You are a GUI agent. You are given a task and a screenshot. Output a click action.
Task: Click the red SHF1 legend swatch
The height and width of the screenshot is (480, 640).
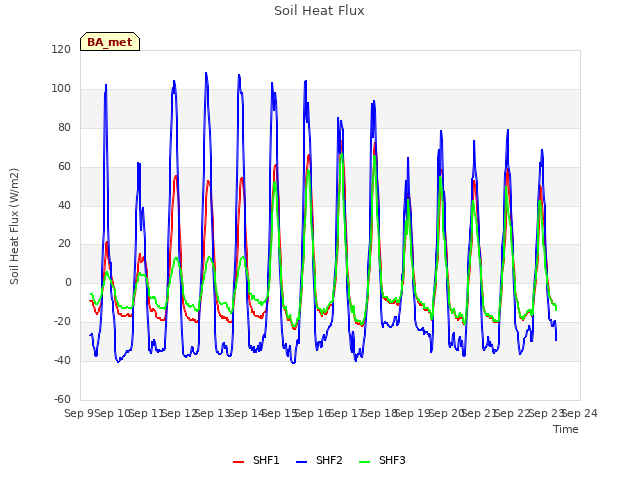click(x=238, y=462)
